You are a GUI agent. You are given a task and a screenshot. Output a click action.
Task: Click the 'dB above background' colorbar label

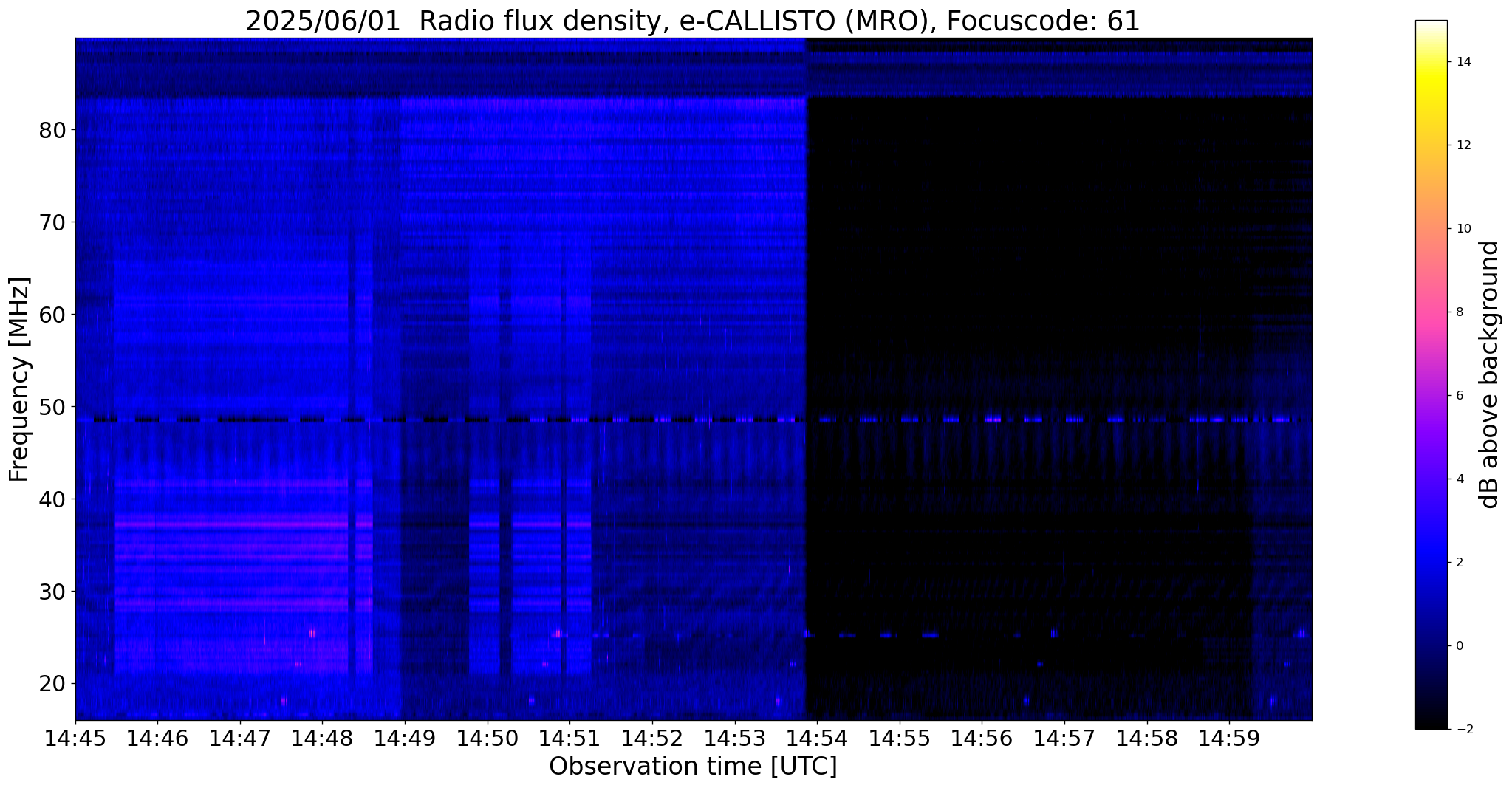pos(1490,374)
